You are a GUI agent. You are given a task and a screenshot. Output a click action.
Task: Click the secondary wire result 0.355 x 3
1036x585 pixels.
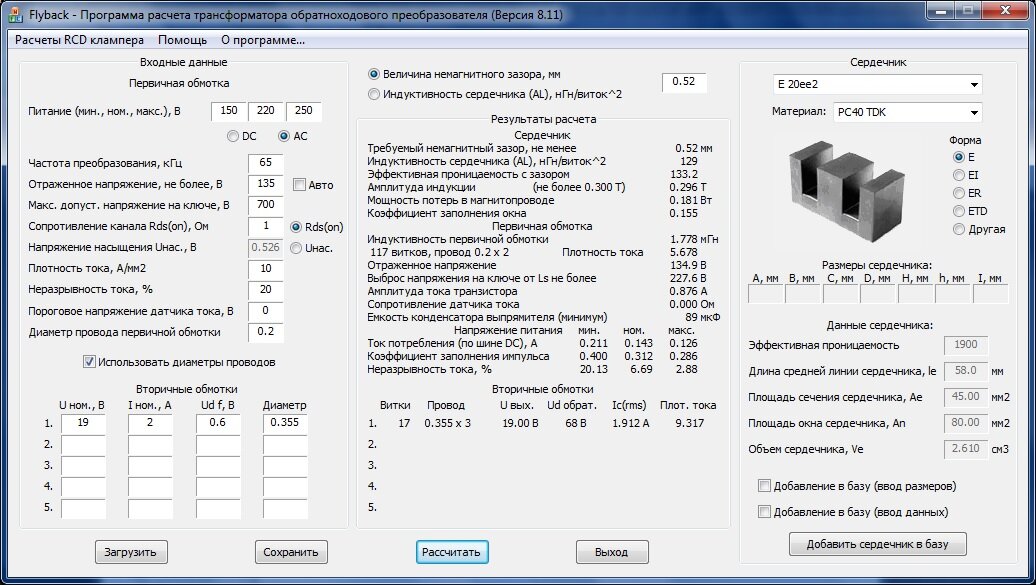pyautogui.click(x=448, y=423)
